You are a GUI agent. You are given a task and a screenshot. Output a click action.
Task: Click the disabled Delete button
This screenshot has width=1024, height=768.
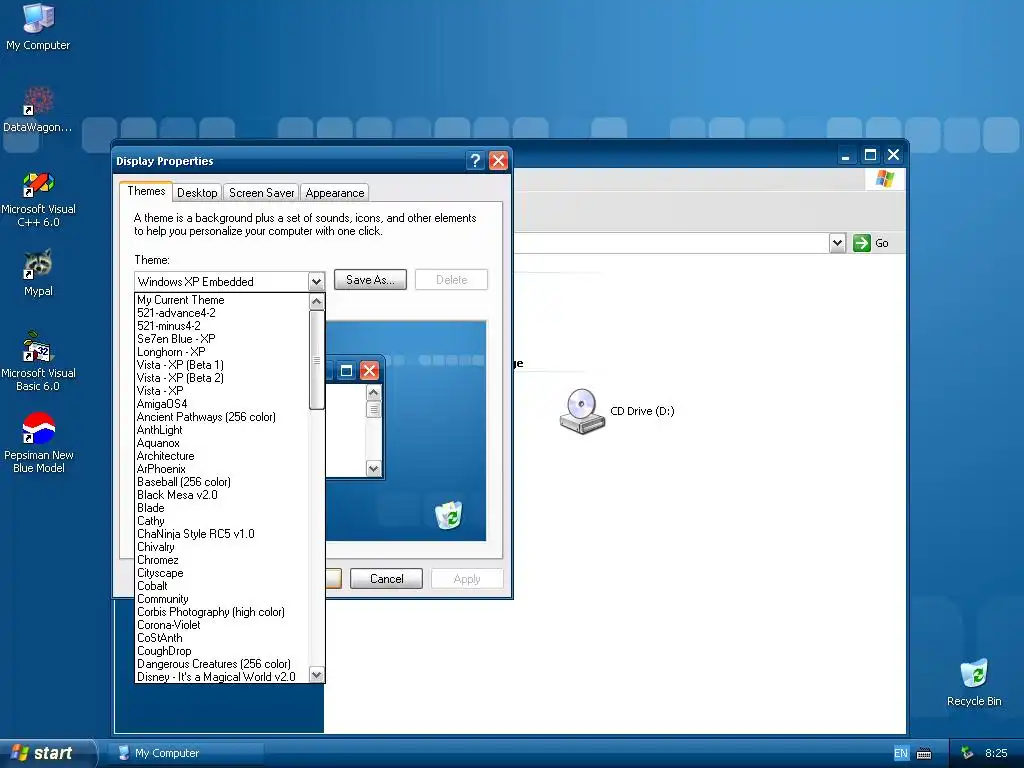click(x=451, y=280)
